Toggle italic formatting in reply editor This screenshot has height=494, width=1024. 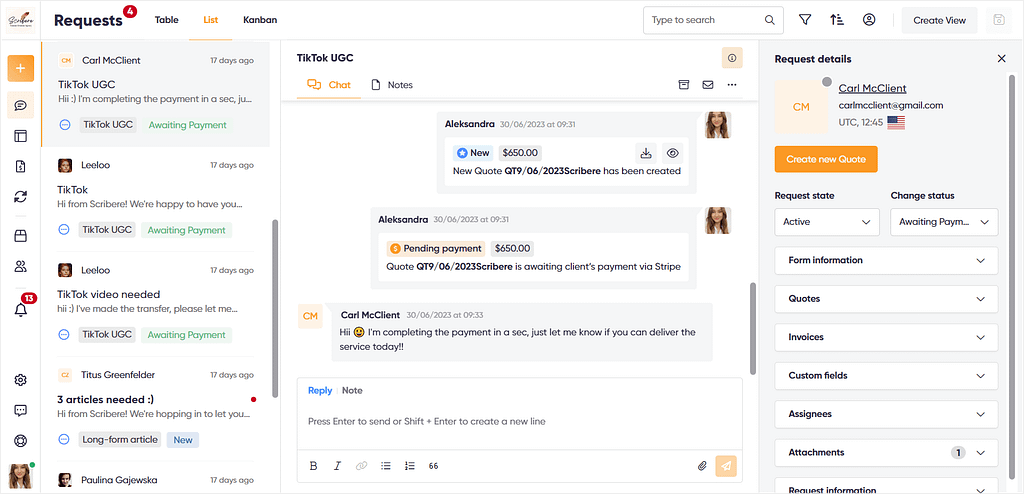(x=338, y=466)
